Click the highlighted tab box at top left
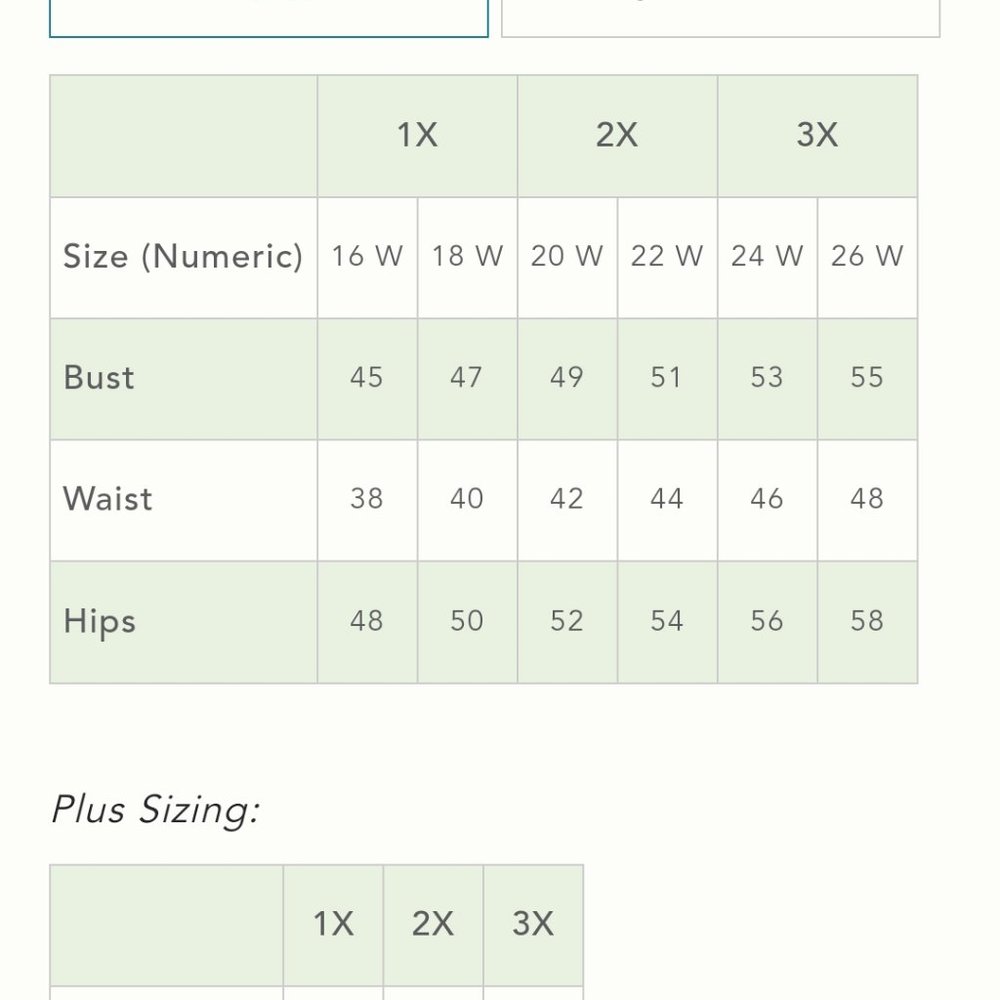Viewport: 1000px width, 1000px height. click(268, 18)
